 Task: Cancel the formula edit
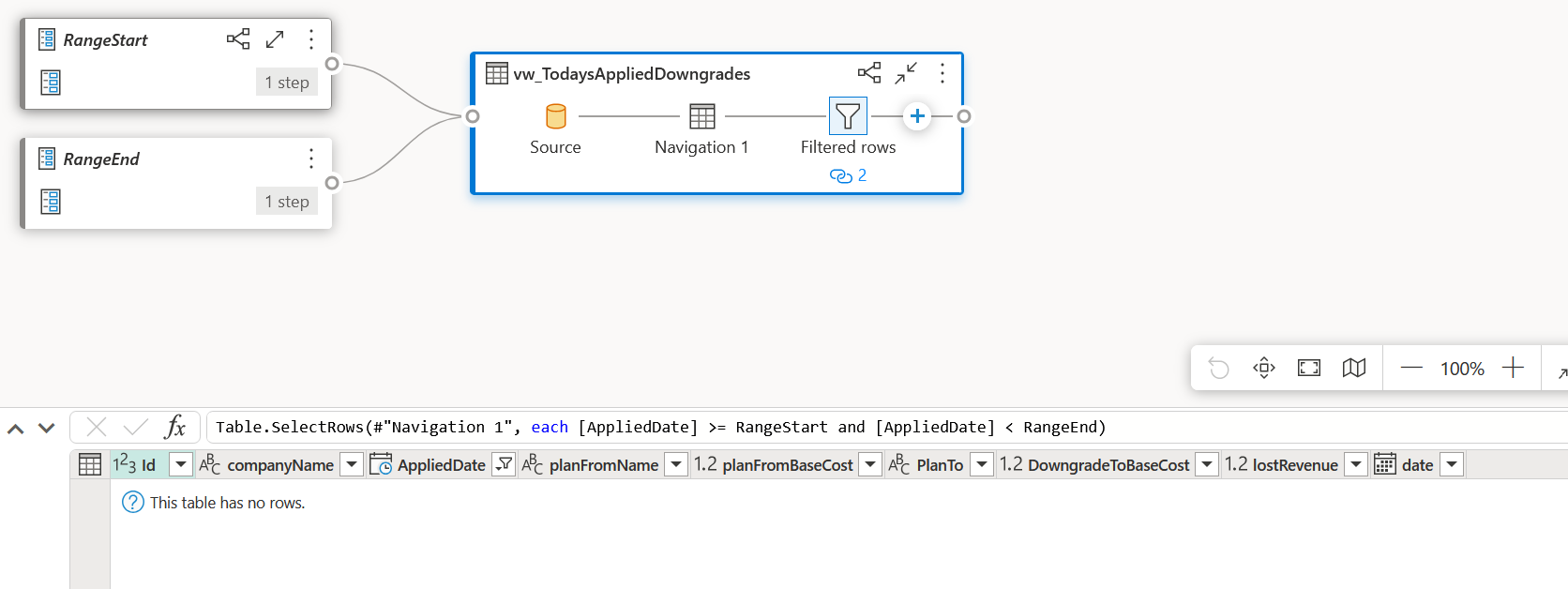tap(96, 428)
